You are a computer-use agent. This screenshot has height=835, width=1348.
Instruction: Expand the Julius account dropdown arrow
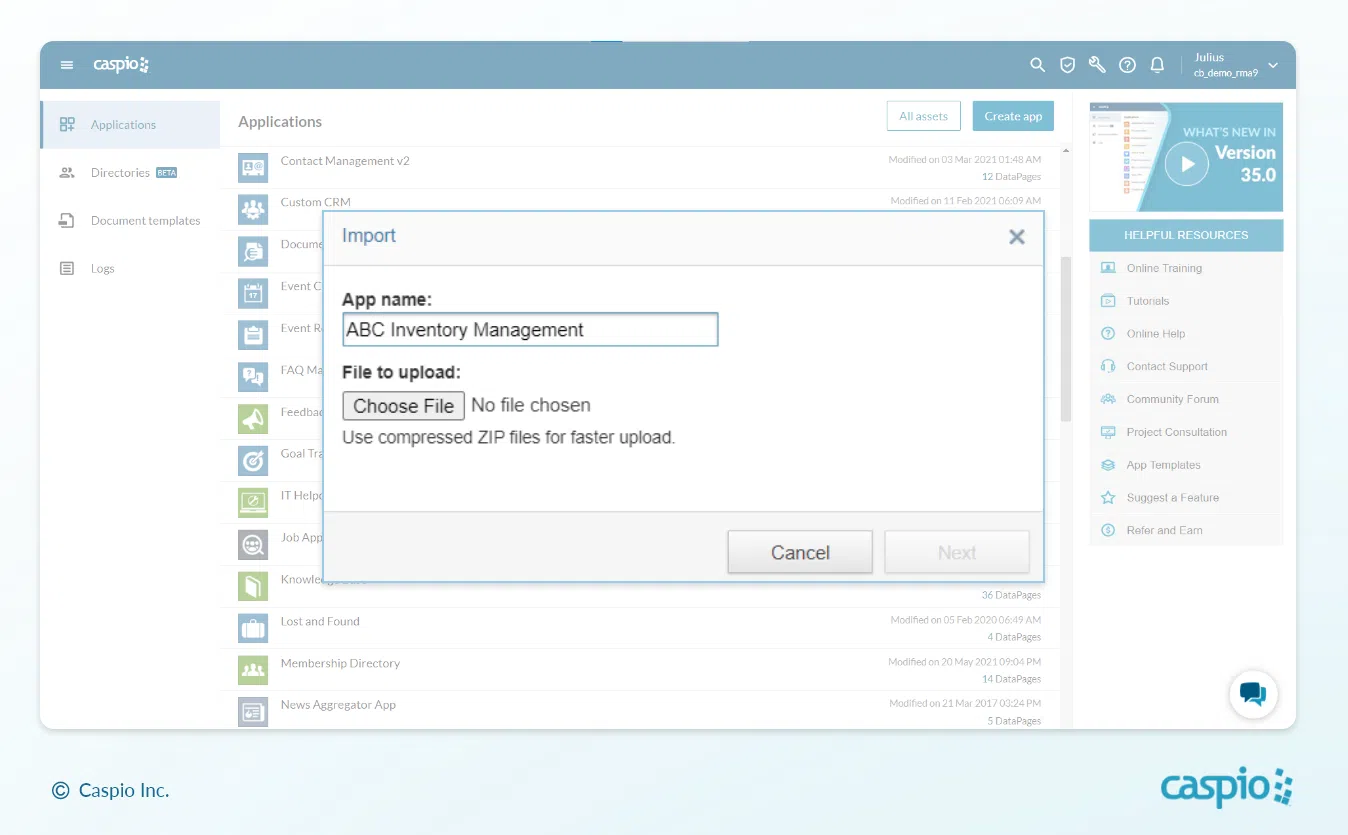(1273, 65)
